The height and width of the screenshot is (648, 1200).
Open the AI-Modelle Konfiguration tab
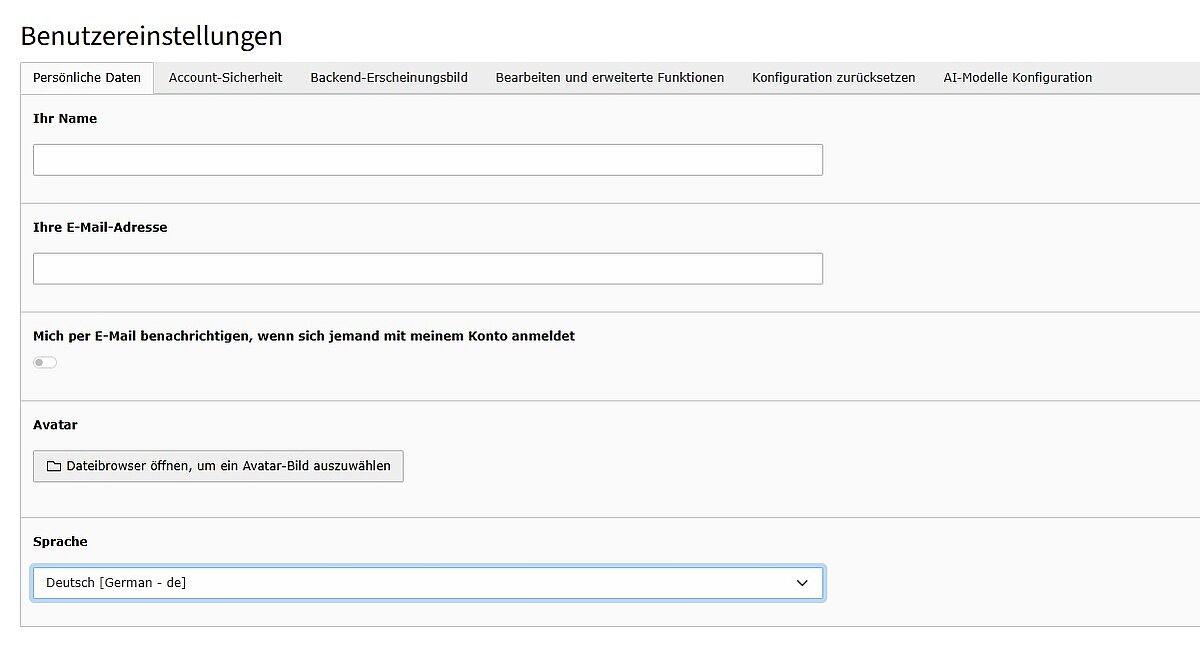pyautogui.click(x=1017, y=77)
